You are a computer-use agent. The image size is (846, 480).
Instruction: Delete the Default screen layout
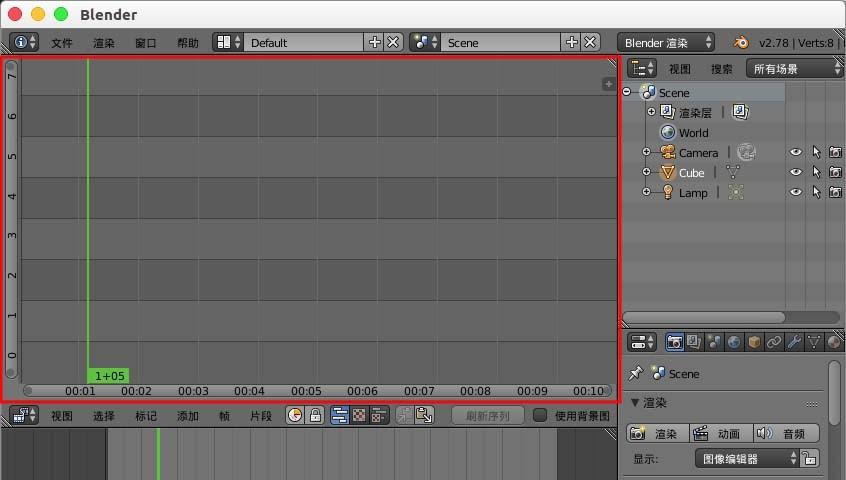393,42
